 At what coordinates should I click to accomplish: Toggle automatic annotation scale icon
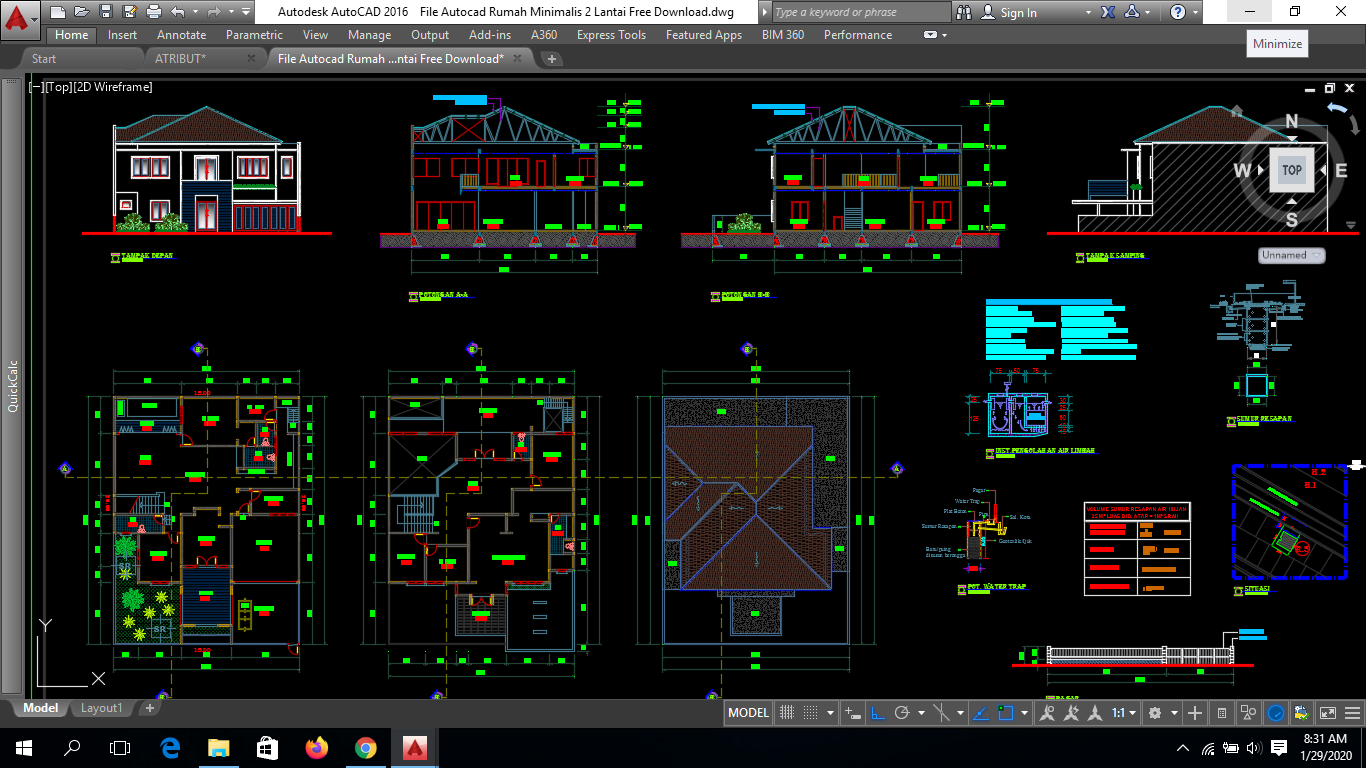(x=1071, y=713)
